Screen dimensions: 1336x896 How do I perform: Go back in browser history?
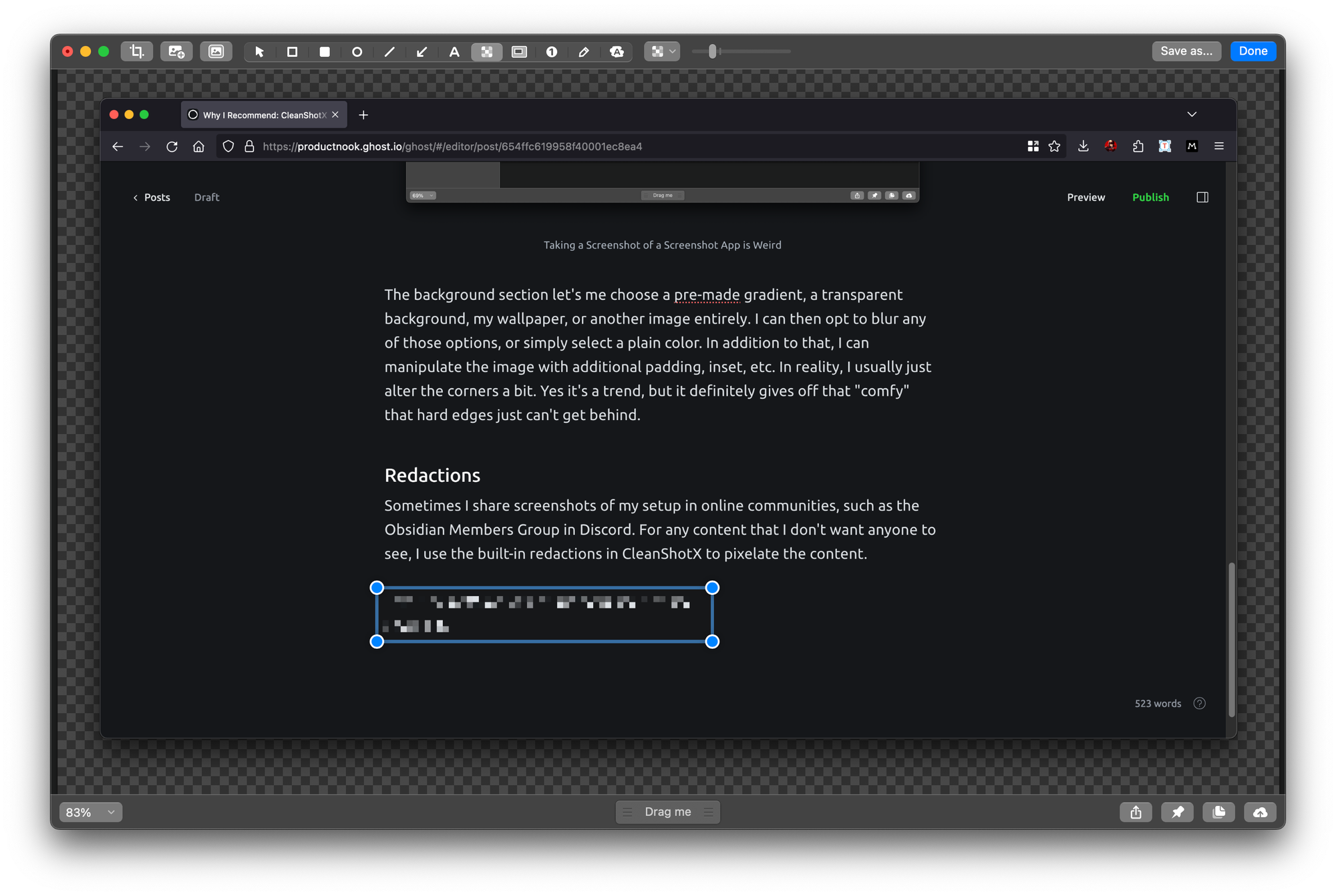pos(118,146)
